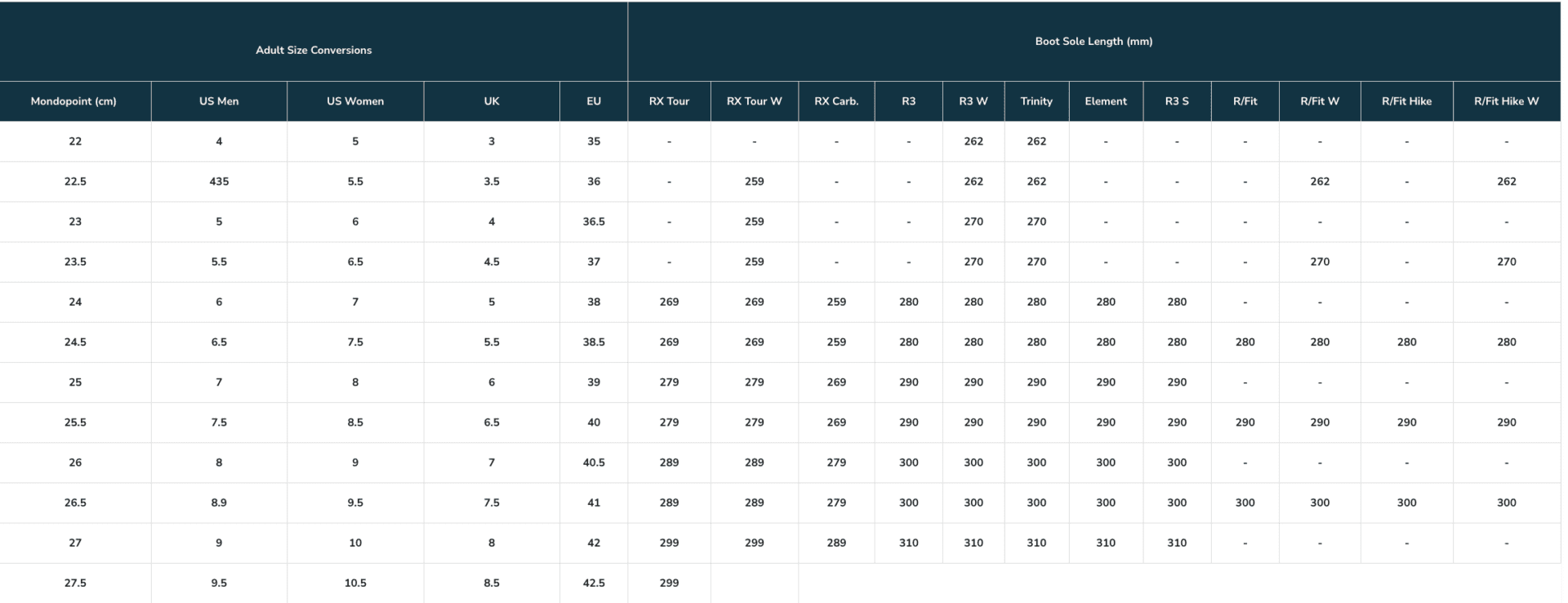Image resolution: width=1568 pixels, height=603 pixels.
Task: Click the R3 S column header
Action: click(x=1177, y=101)
